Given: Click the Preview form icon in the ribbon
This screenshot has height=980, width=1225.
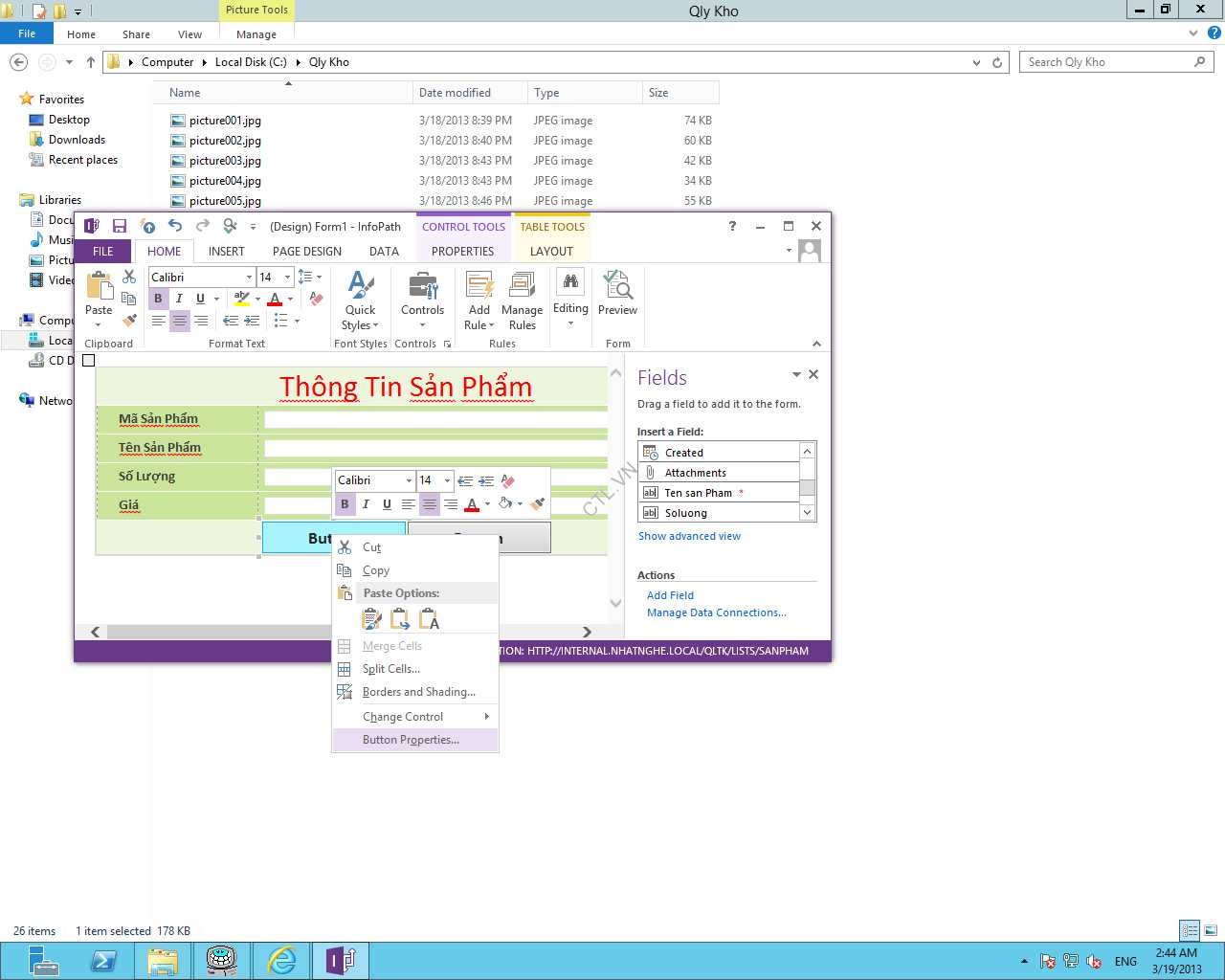Looking at the screenshot, I should click(617, 294).
